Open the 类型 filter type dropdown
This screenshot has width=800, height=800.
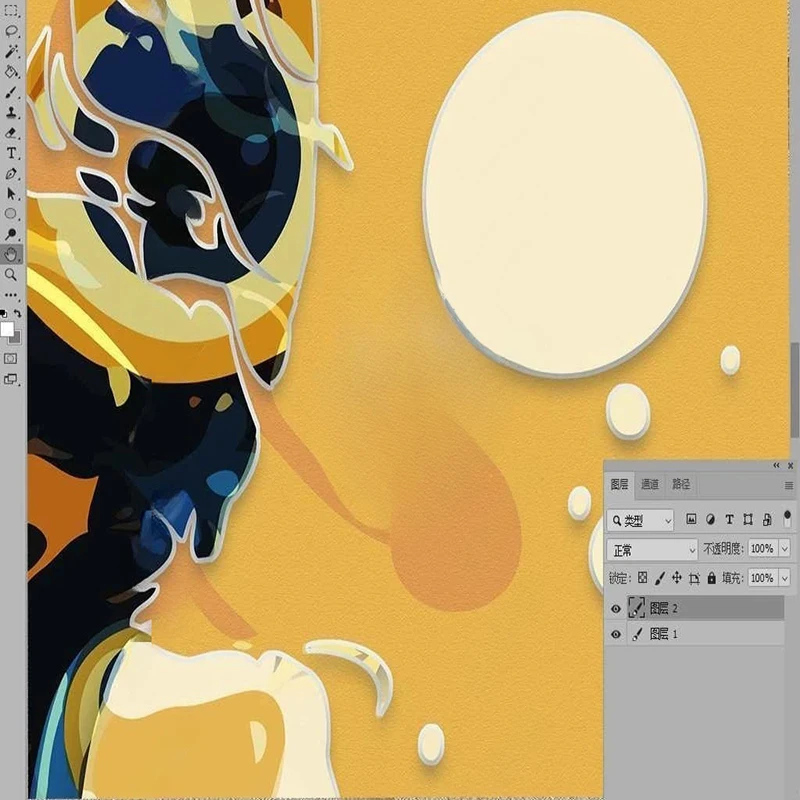pos(640,520)
